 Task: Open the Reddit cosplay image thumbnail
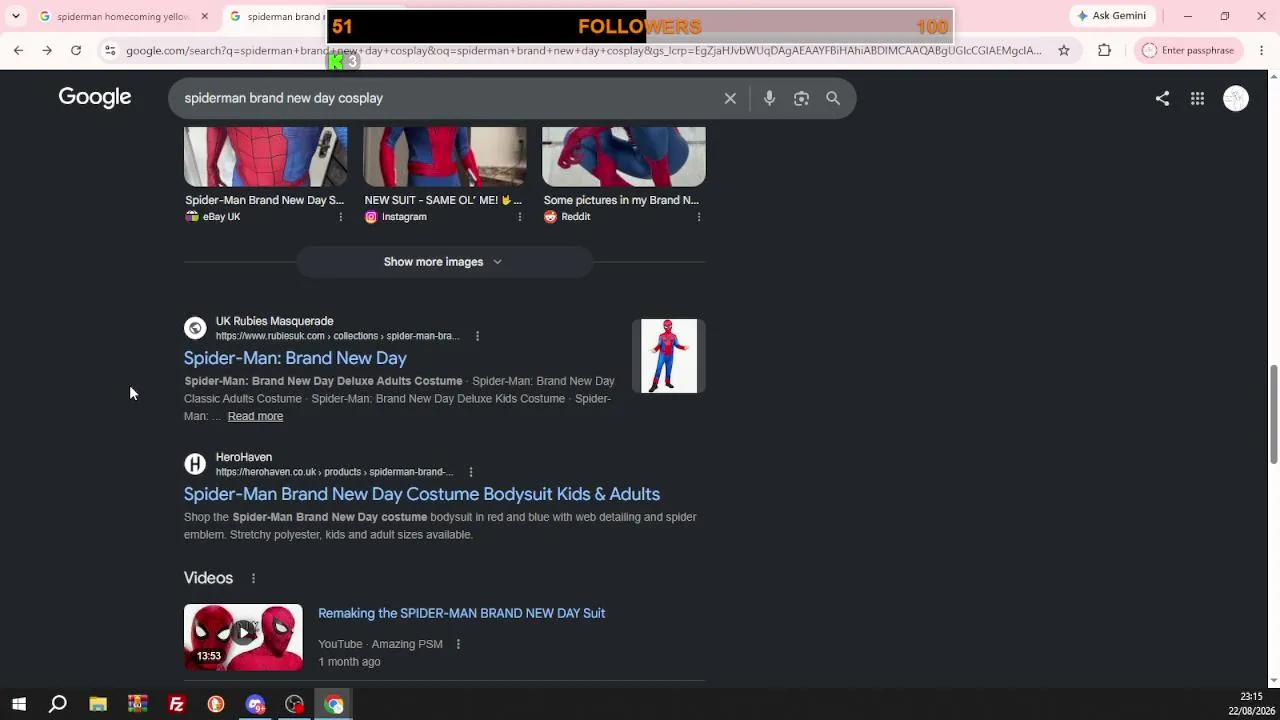[x=624, y=156]
